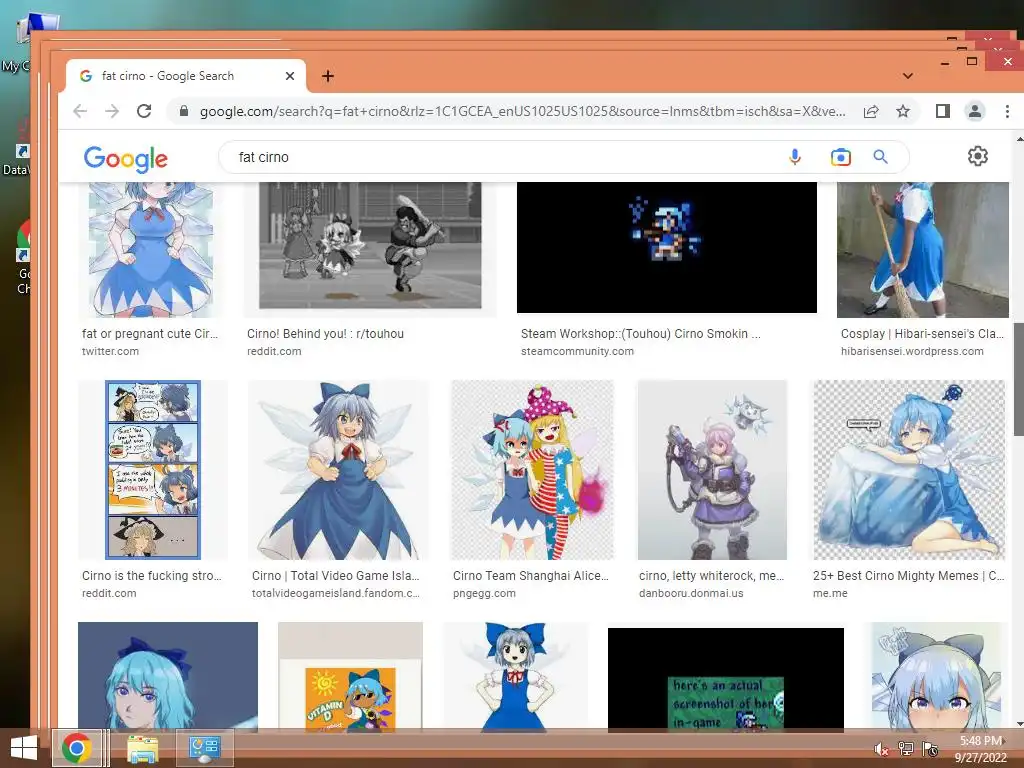Open Steam Workshop Cirno pixel image
This screenshot has width=1024, height=768.
667,248
